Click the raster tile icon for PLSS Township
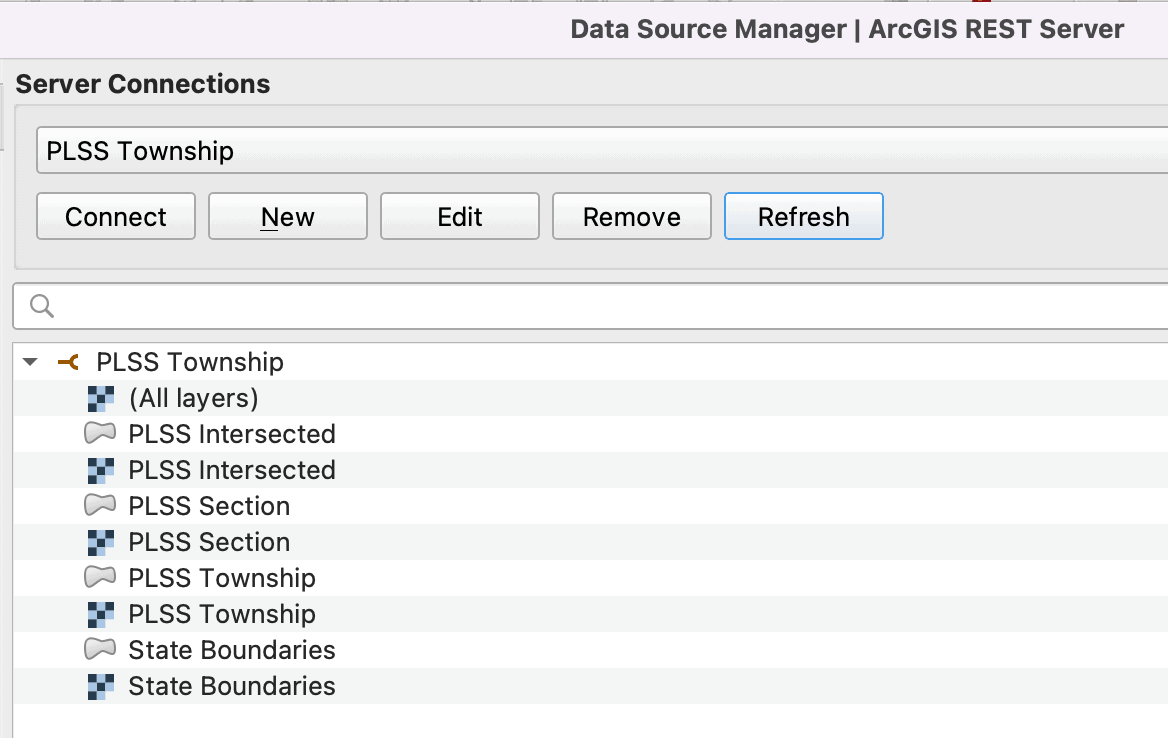Viewport: 1168px width, 738px height. pyautogui.click(x=100, y=614)
